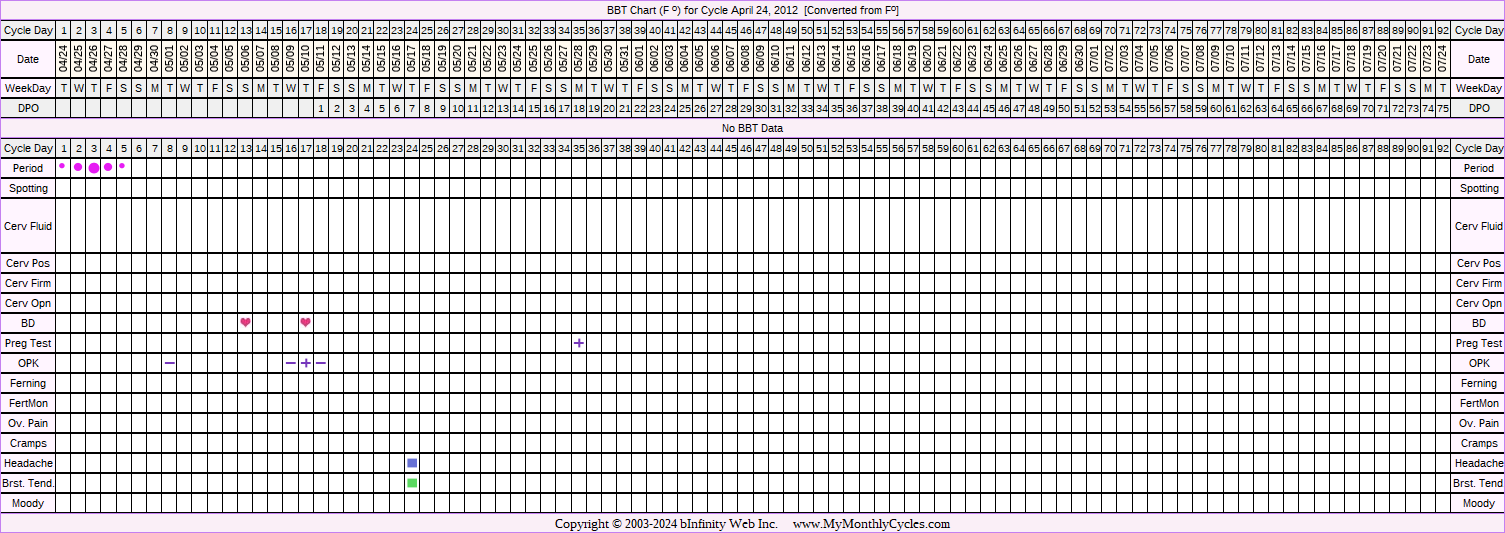1505x533 pixels.
Task: Click the largest period dot on cycle day 3
Action: (94, 168)
